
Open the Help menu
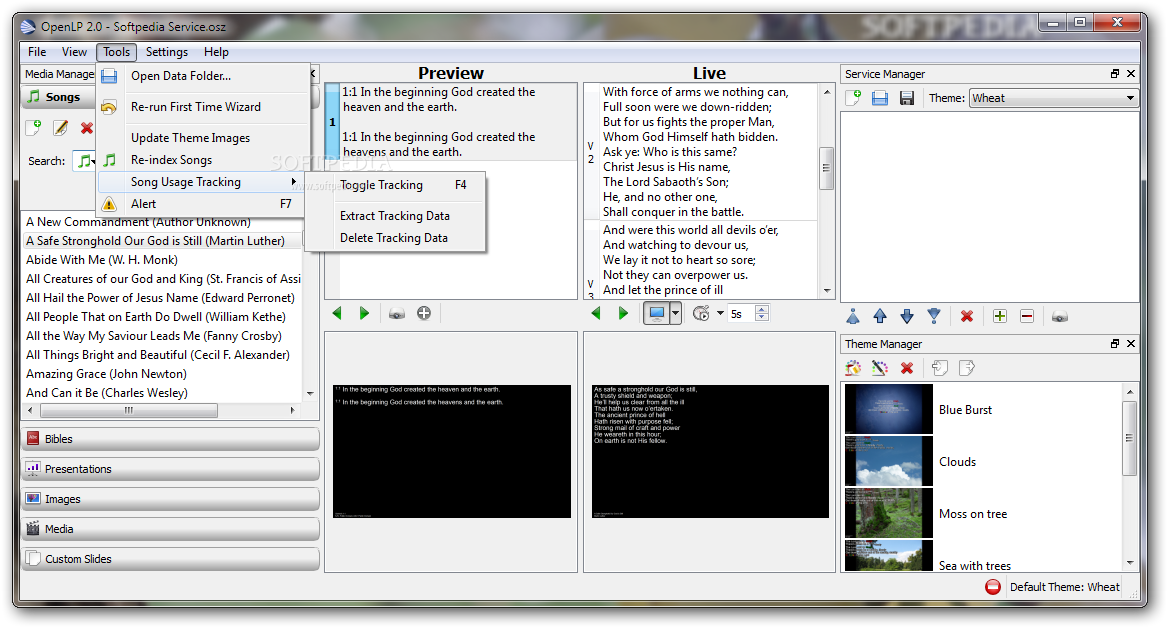point(216,51)
